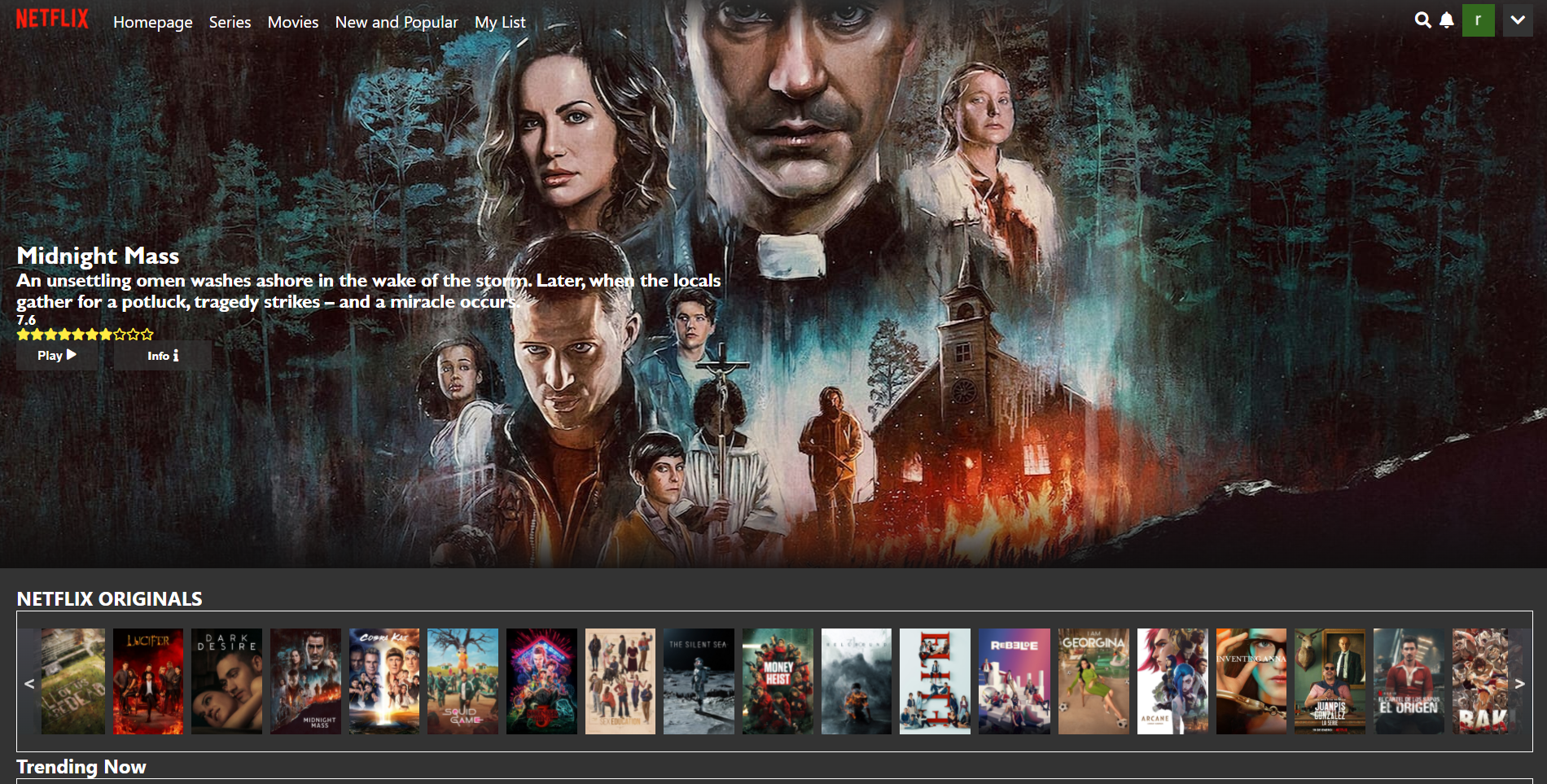
Task: Click the Midnight Mass title text
Action: 98,256
